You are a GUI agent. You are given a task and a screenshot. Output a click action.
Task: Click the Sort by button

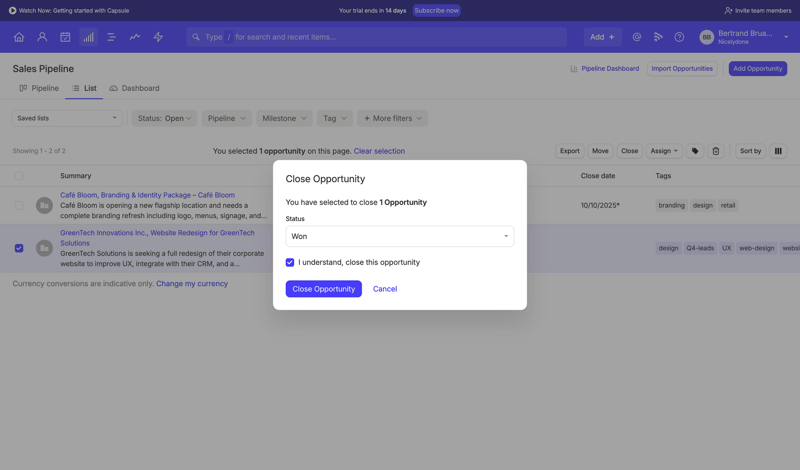751,151
